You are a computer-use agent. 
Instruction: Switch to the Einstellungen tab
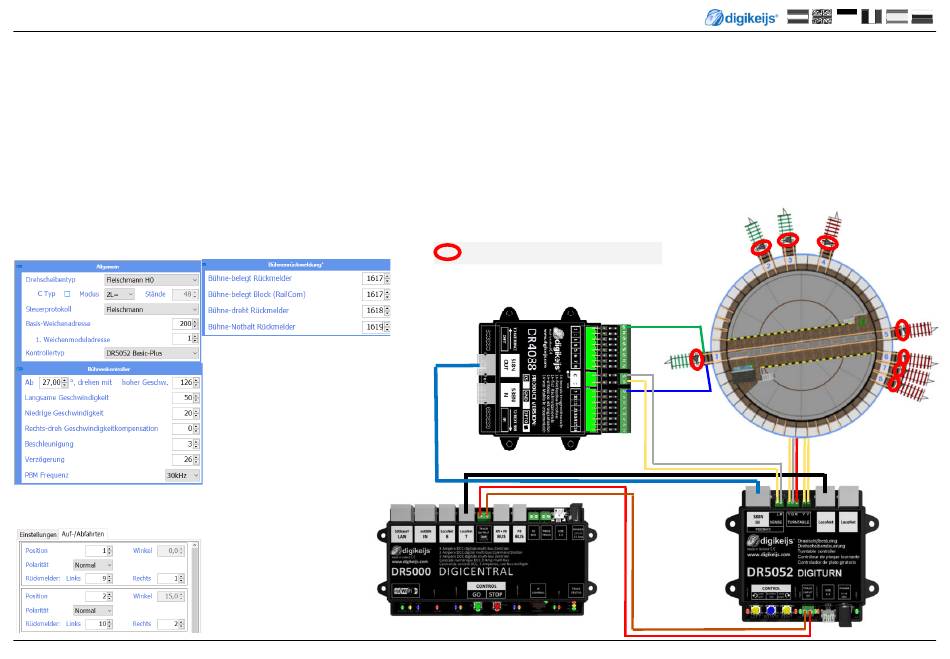(38, 534)
